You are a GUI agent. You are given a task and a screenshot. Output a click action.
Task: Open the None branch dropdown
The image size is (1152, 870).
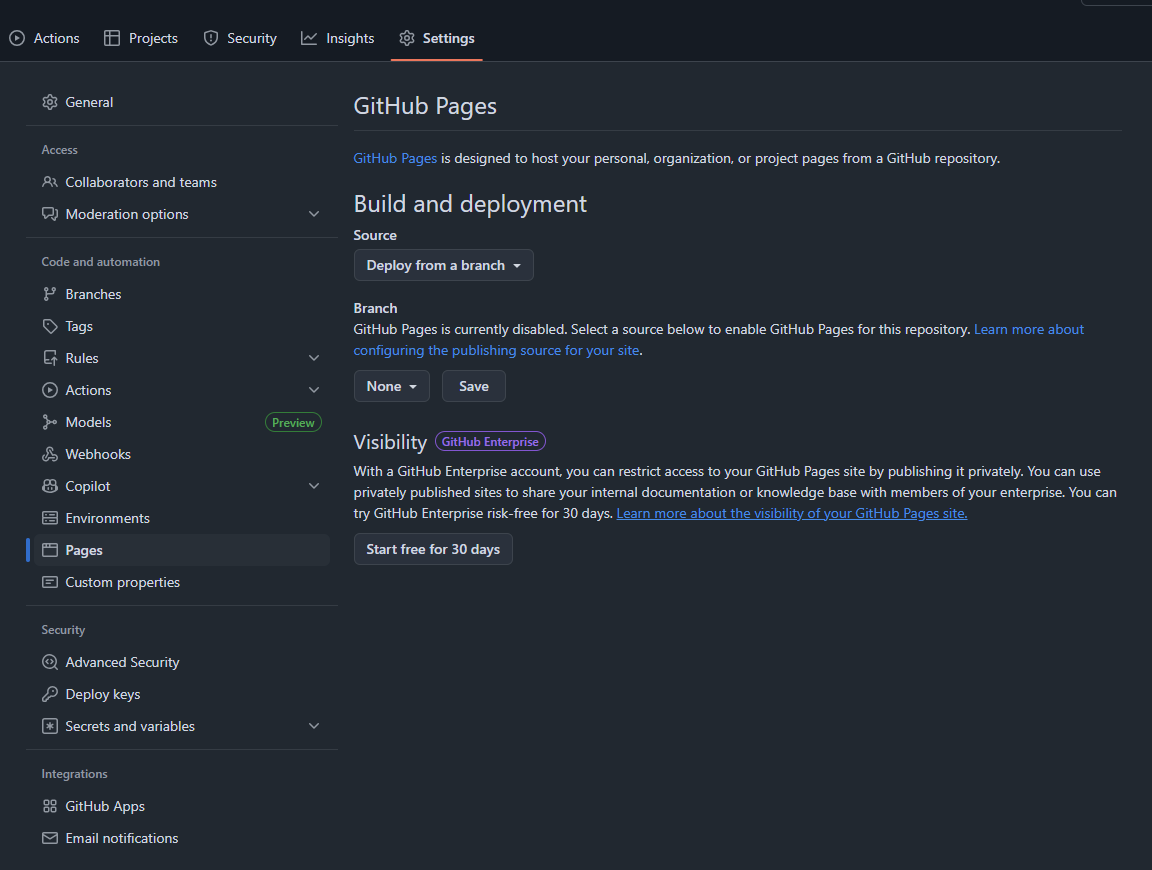pos(392,386)
